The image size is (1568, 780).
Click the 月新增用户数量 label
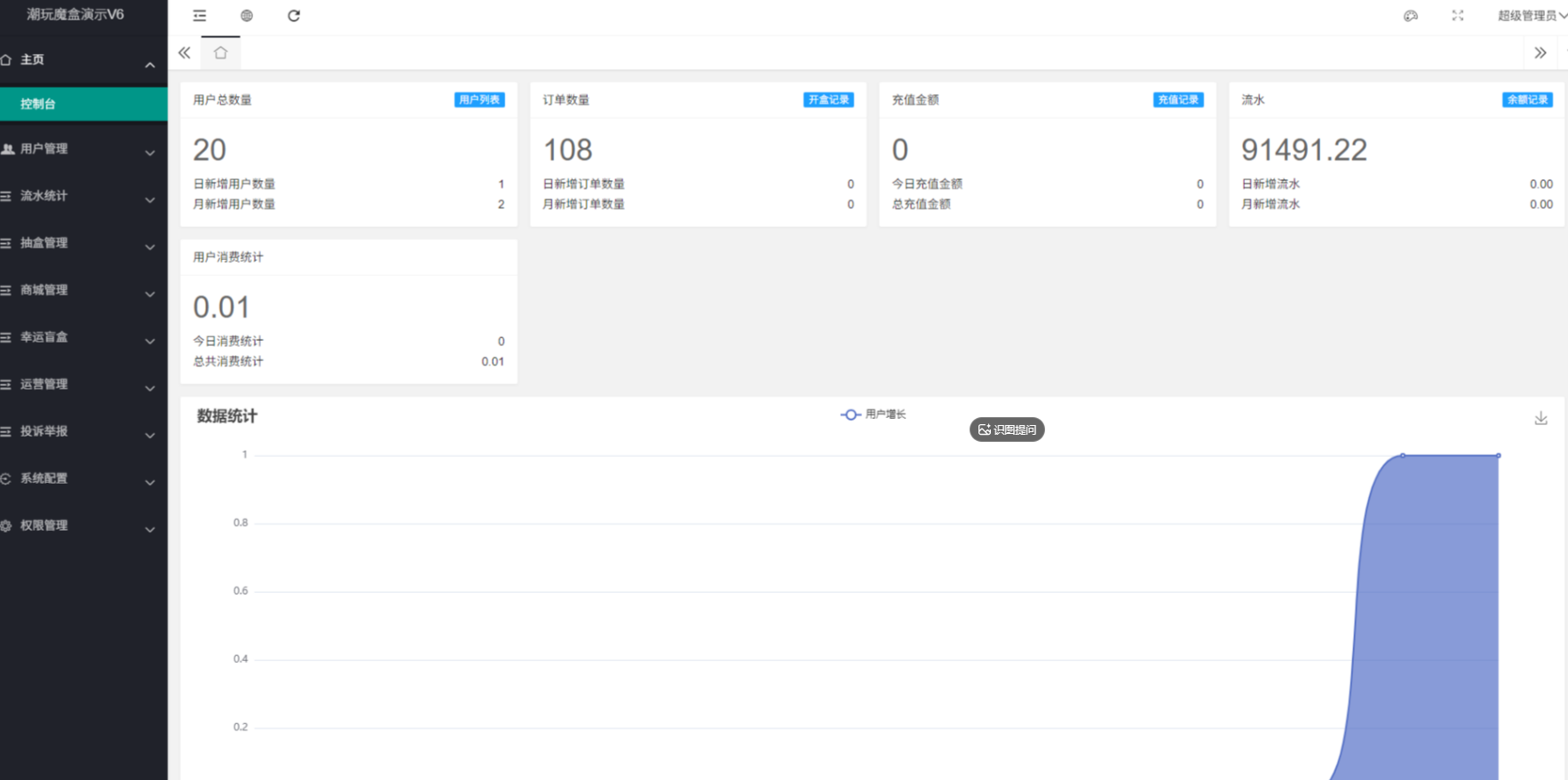click(x=234, y=204)
